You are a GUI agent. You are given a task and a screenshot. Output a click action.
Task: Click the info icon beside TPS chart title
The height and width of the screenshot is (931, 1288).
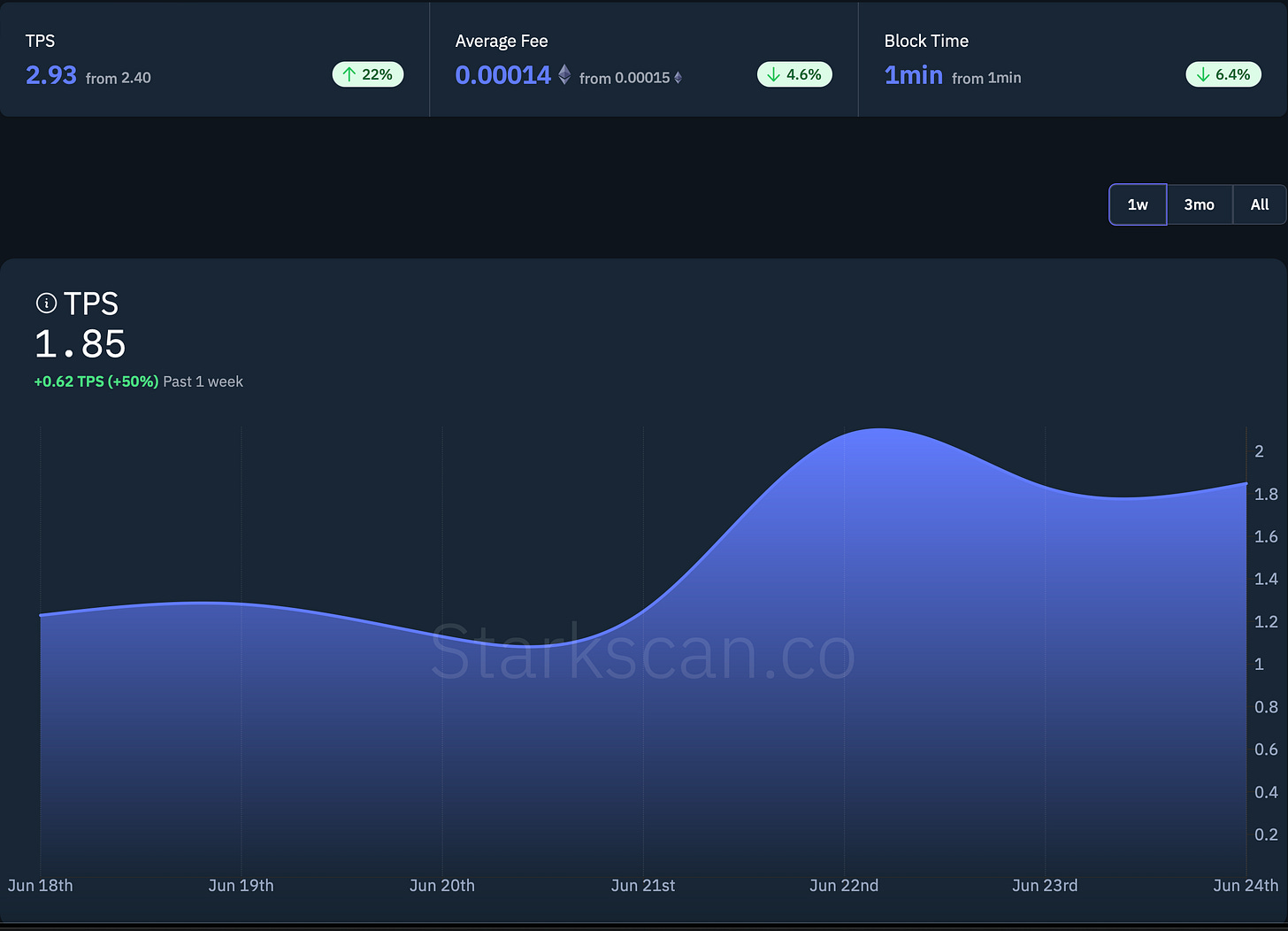tap(46, 304)
